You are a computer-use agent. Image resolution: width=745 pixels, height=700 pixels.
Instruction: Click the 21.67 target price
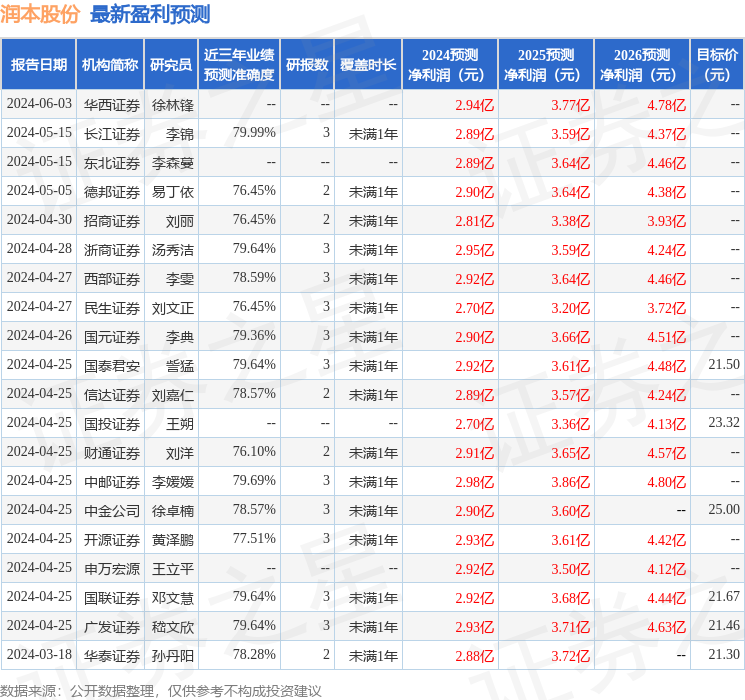(724, 596)
